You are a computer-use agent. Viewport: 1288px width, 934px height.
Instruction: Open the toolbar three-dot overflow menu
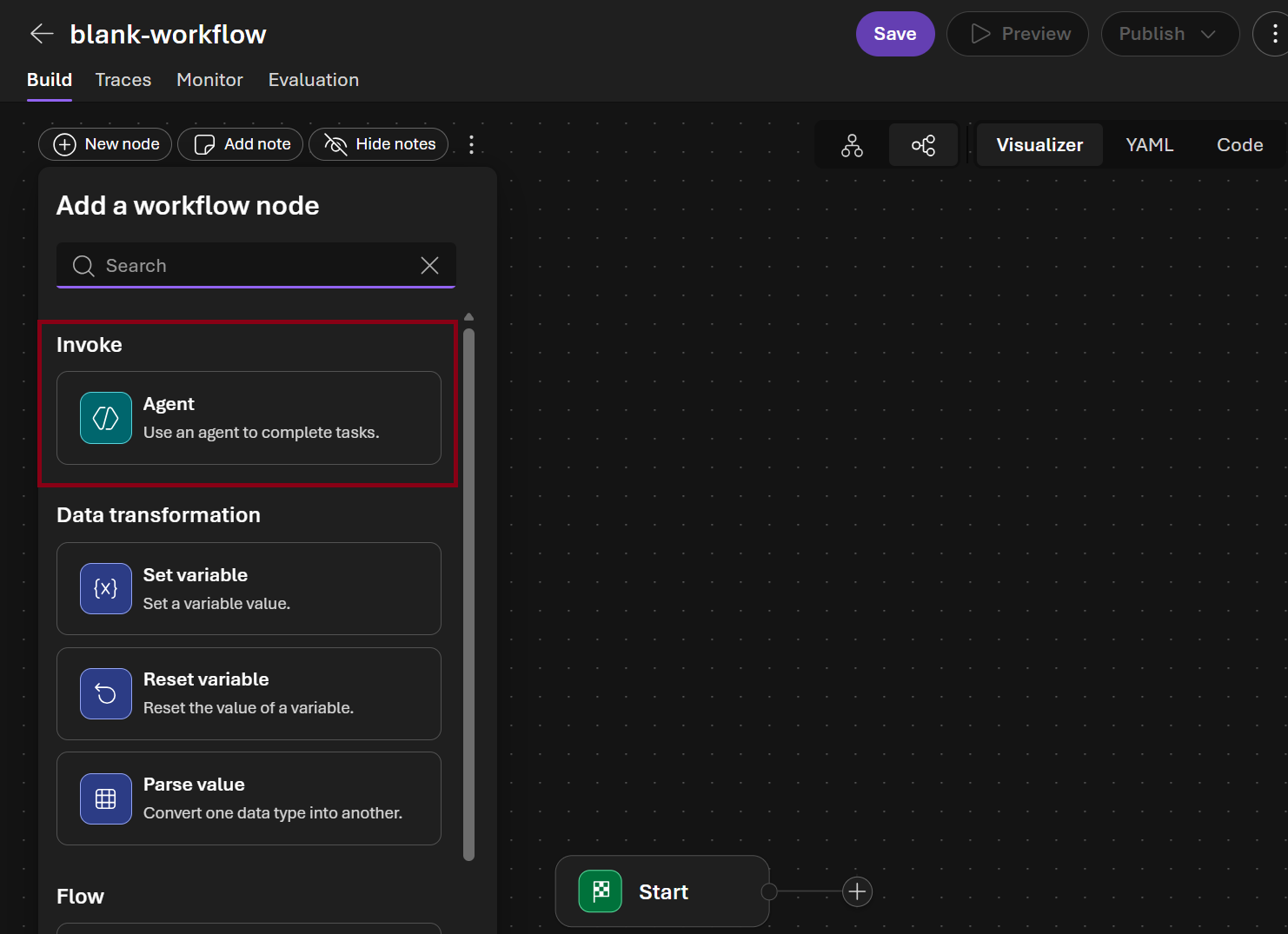472,144
